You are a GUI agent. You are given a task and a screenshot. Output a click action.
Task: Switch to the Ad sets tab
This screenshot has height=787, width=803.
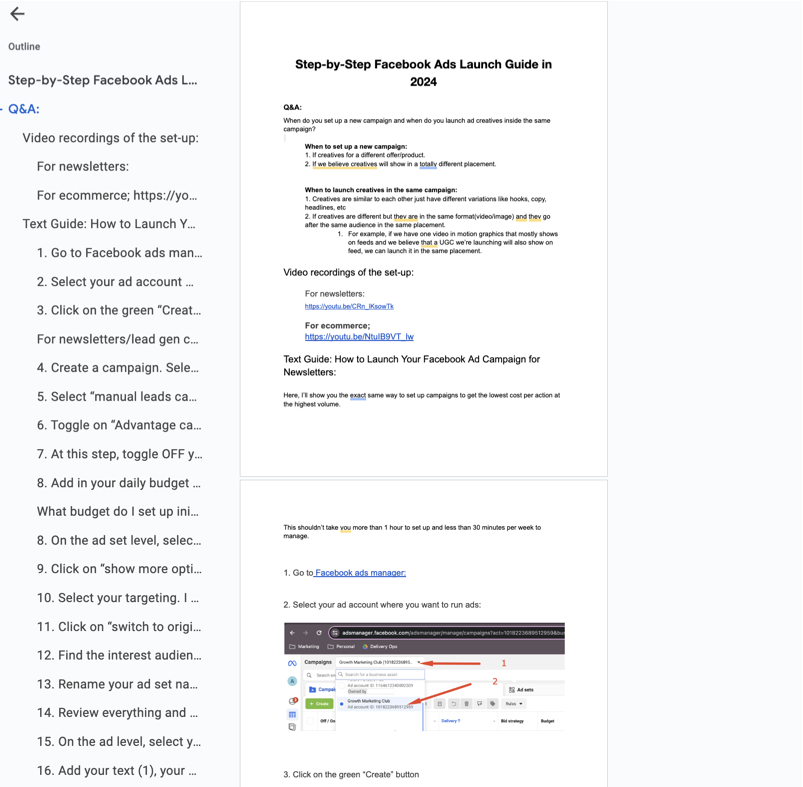[523, 689]
